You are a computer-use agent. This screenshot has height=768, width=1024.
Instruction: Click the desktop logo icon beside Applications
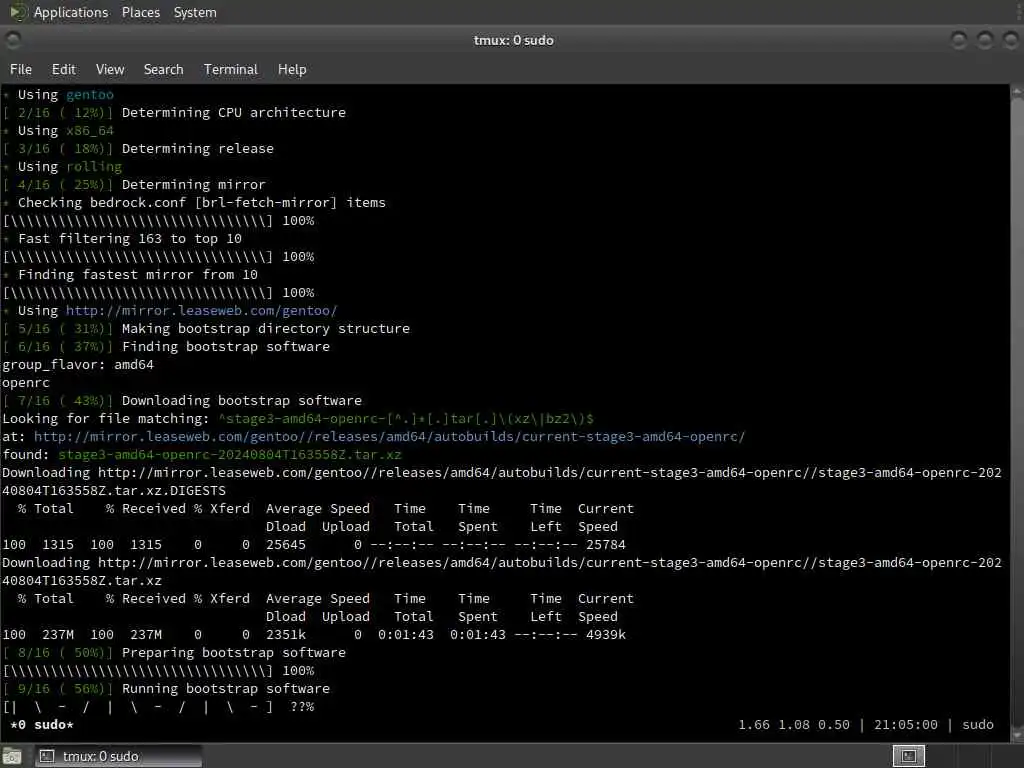point(18,12)
